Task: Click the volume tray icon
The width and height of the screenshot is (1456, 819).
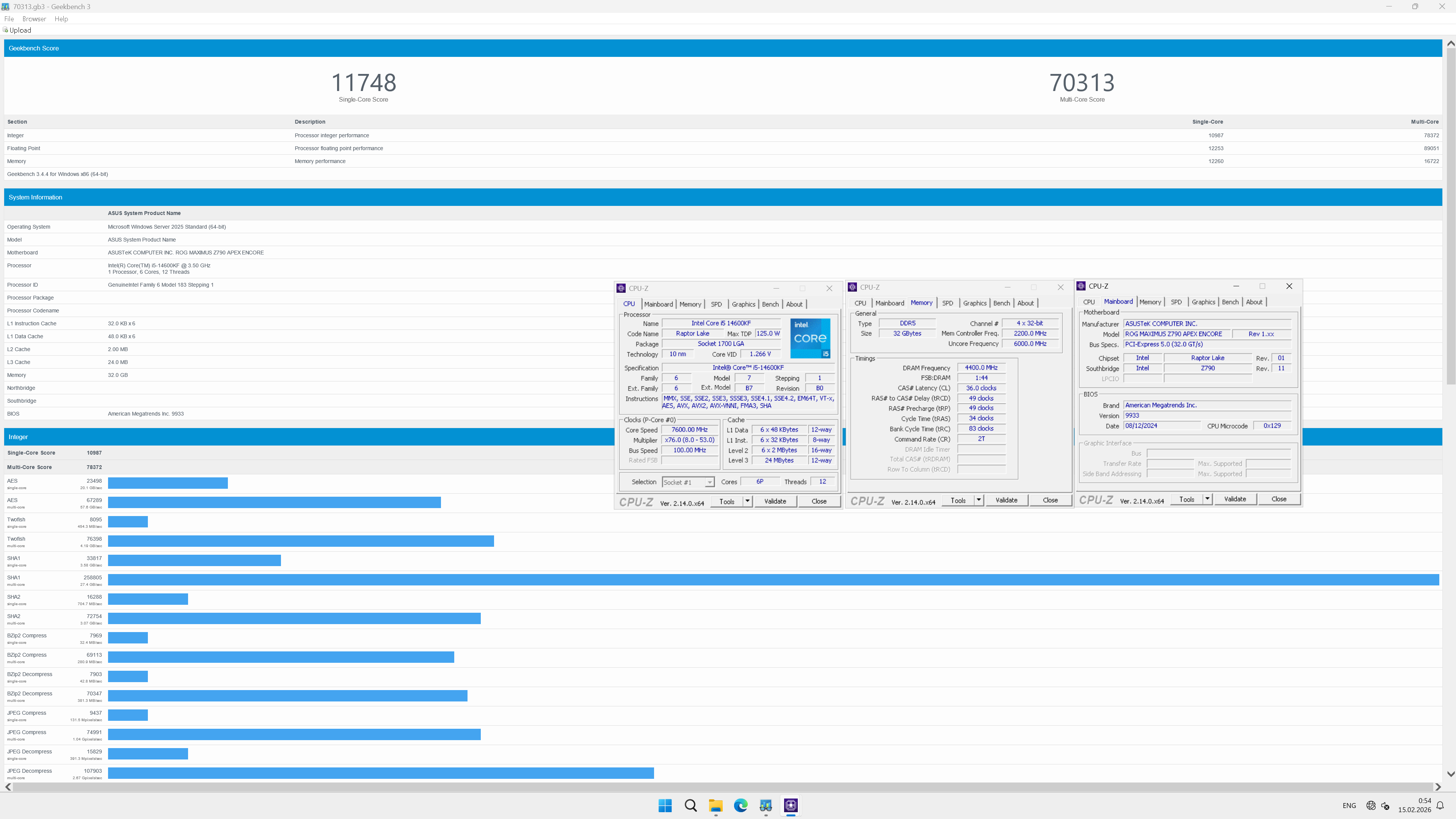Action: click(x=1385, y=805)
